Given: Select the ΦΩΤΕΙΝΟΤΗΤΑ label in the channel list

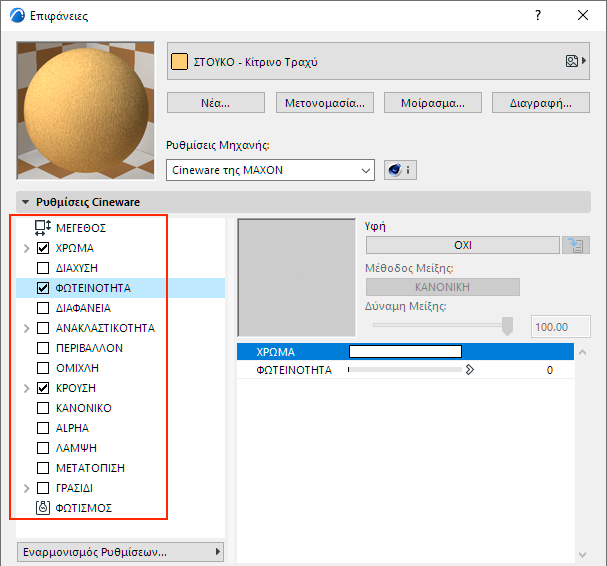Looking at the screenshot, I should [93, 288].
